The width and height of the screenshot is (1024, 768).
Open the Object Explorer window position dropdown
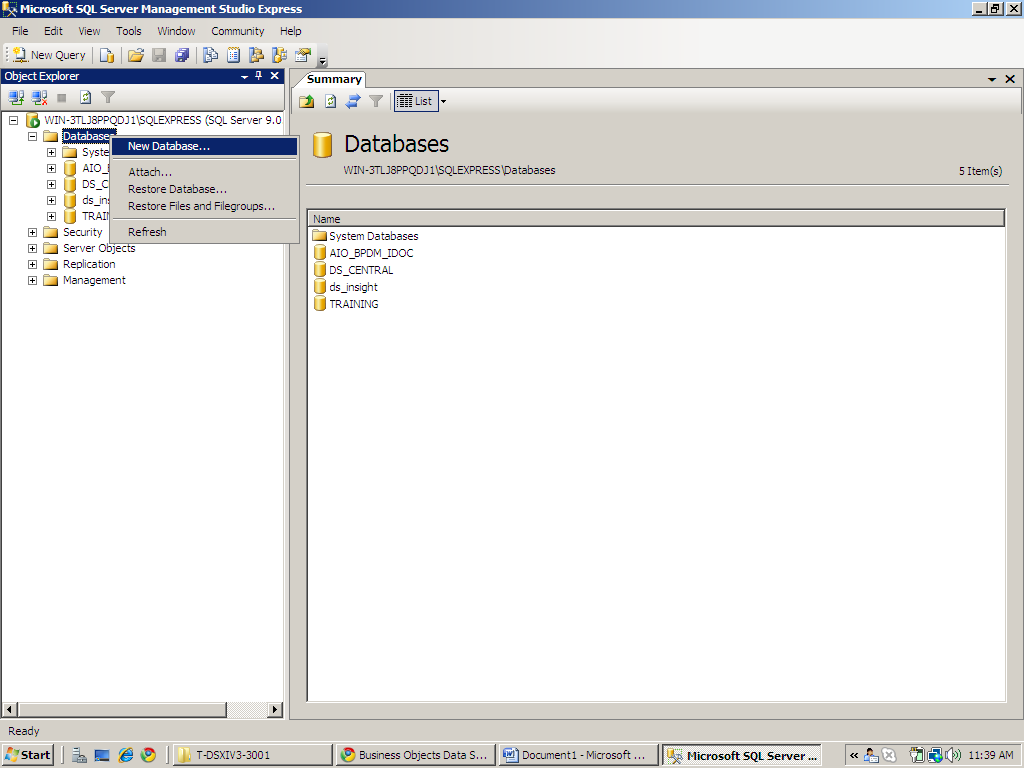click(x=244, y=76)
